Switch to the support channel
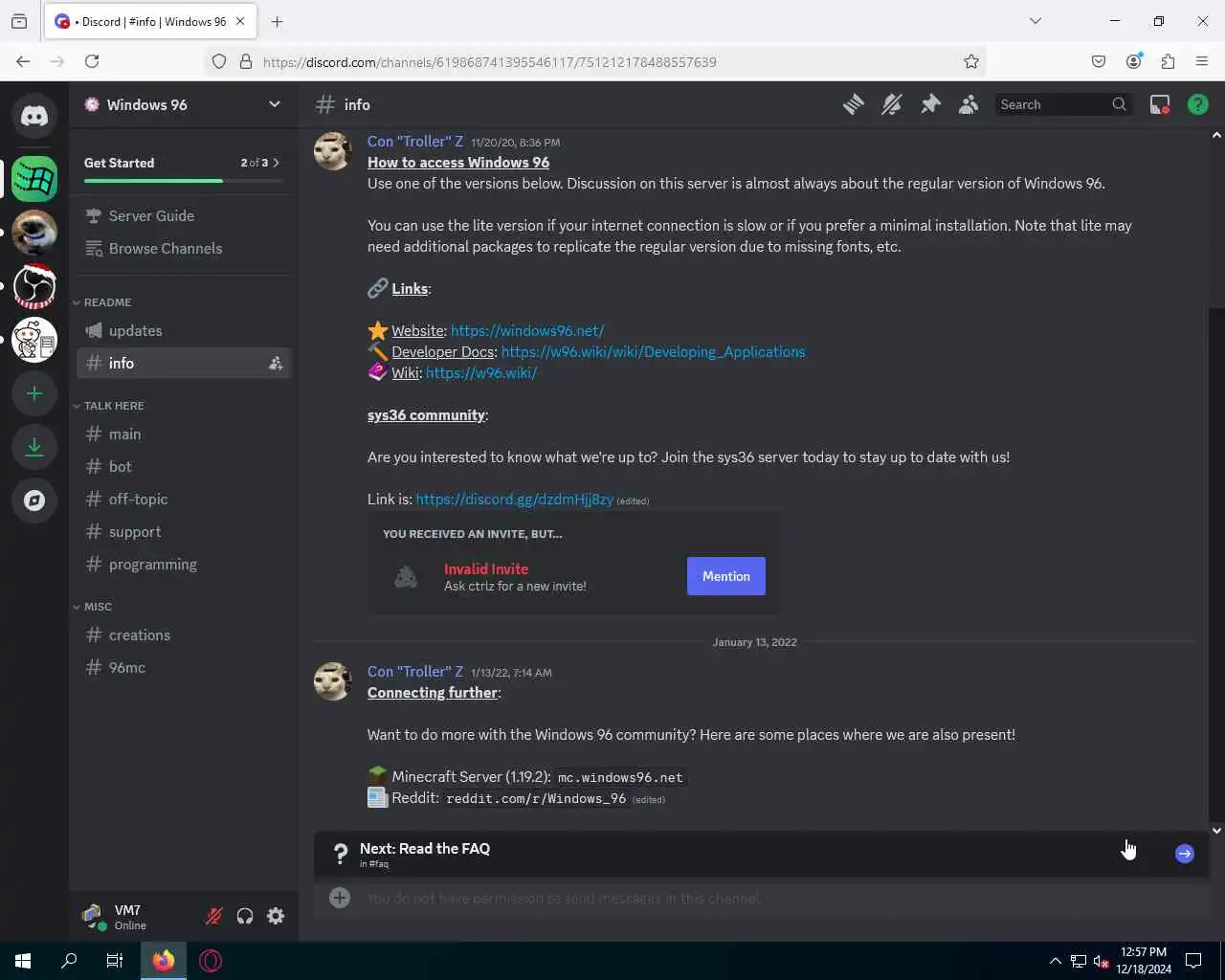The image size is (1225, 980). 184,531
